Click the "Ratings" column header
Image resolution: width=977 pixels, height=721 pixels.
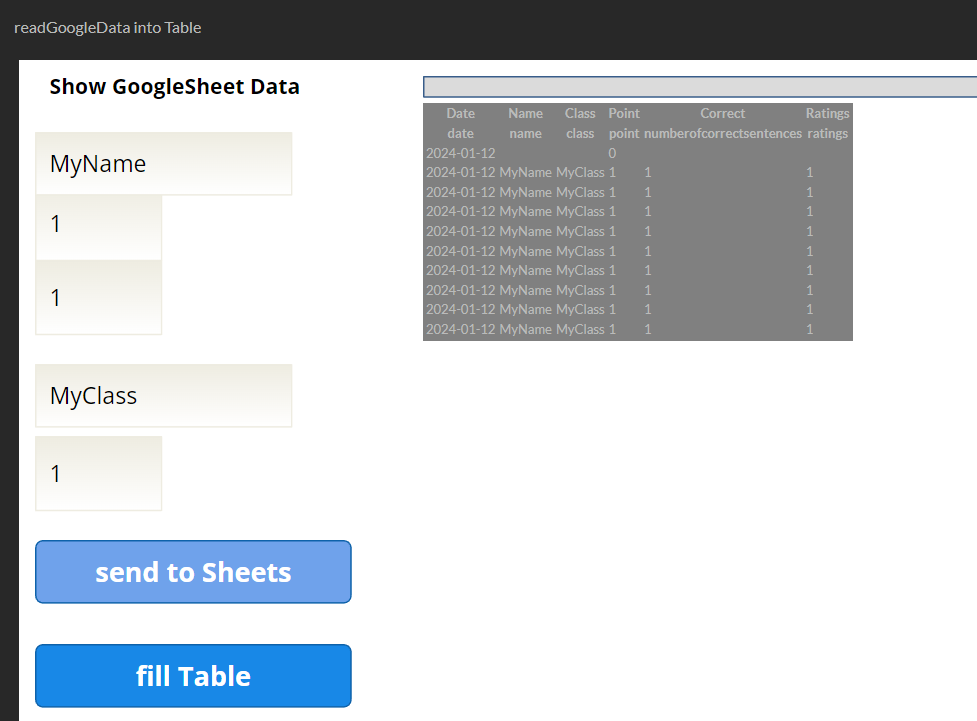[x=827, y=114]
